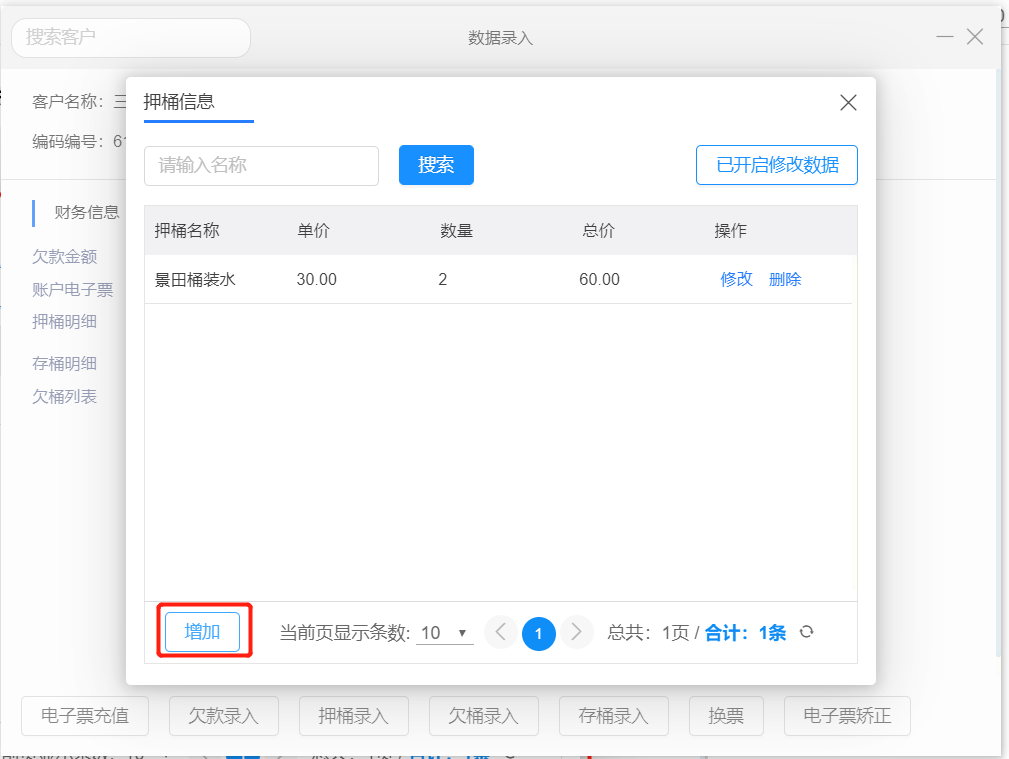Select 存桶明细 in the left sidebar

click(64, 364)
